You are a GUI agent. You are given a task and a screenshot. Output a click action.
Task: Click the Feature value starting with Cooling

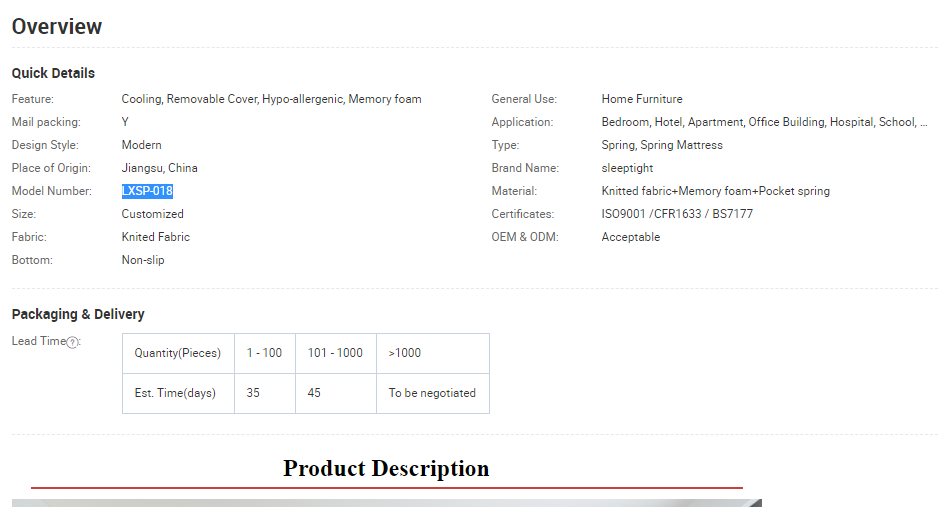271,99
